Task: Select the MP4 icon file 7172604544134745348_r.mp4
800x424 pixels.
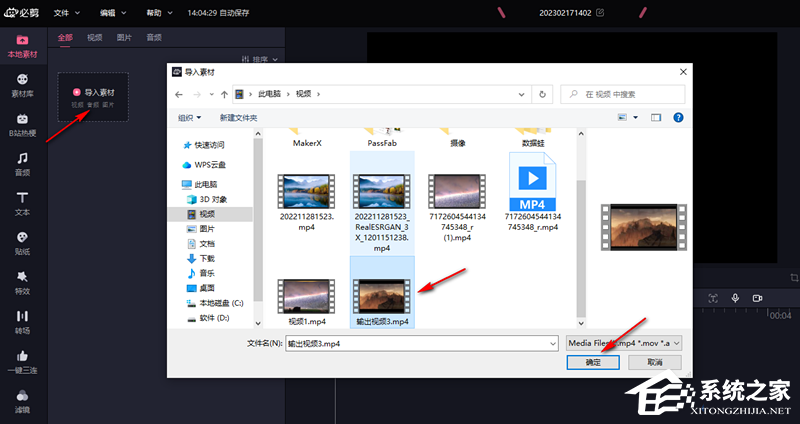Action: click(x=533, y=192)
